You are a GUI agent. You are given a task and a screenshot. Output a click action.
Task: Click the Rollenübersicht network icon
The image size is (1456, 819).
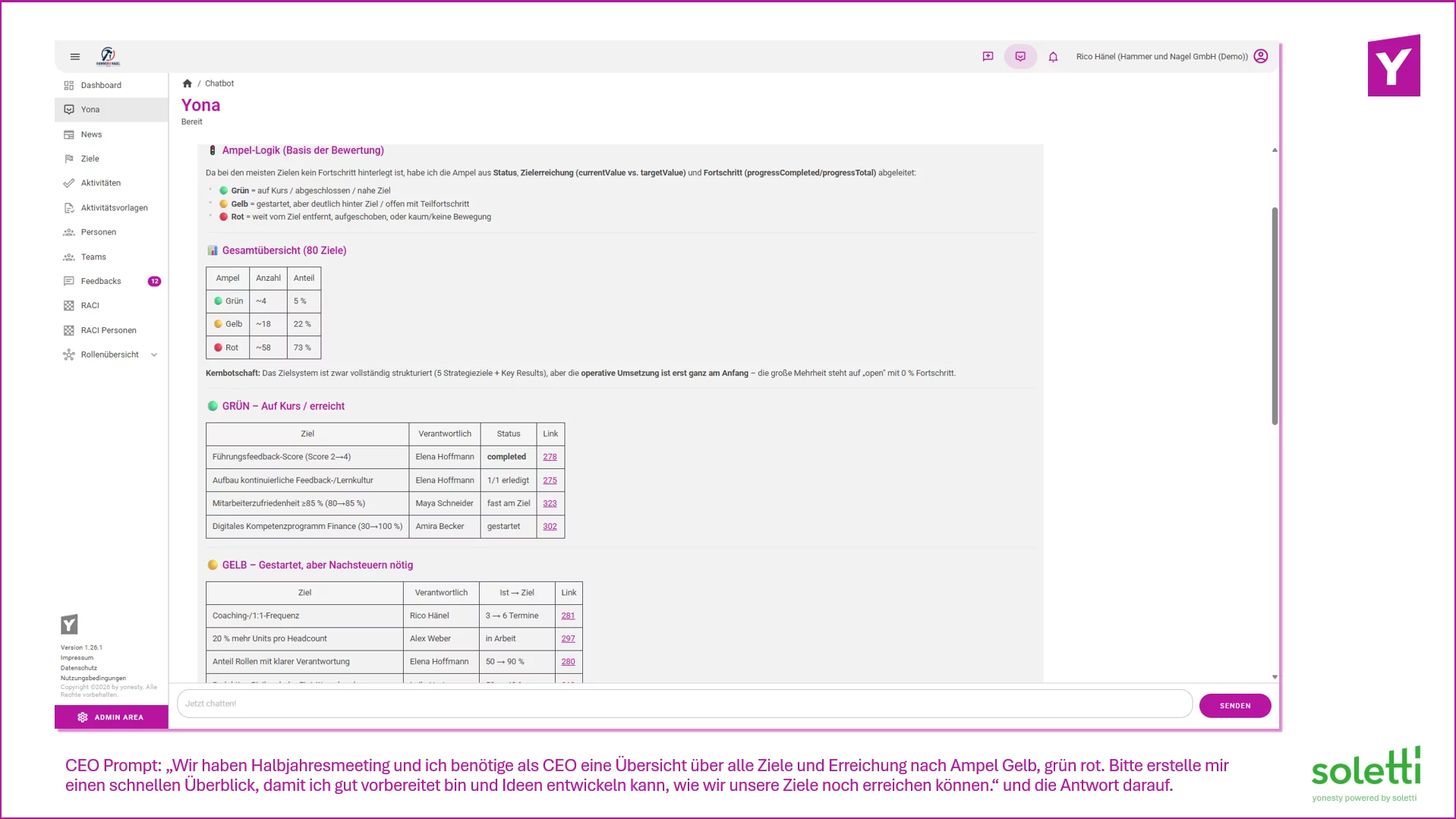point(69,354)
